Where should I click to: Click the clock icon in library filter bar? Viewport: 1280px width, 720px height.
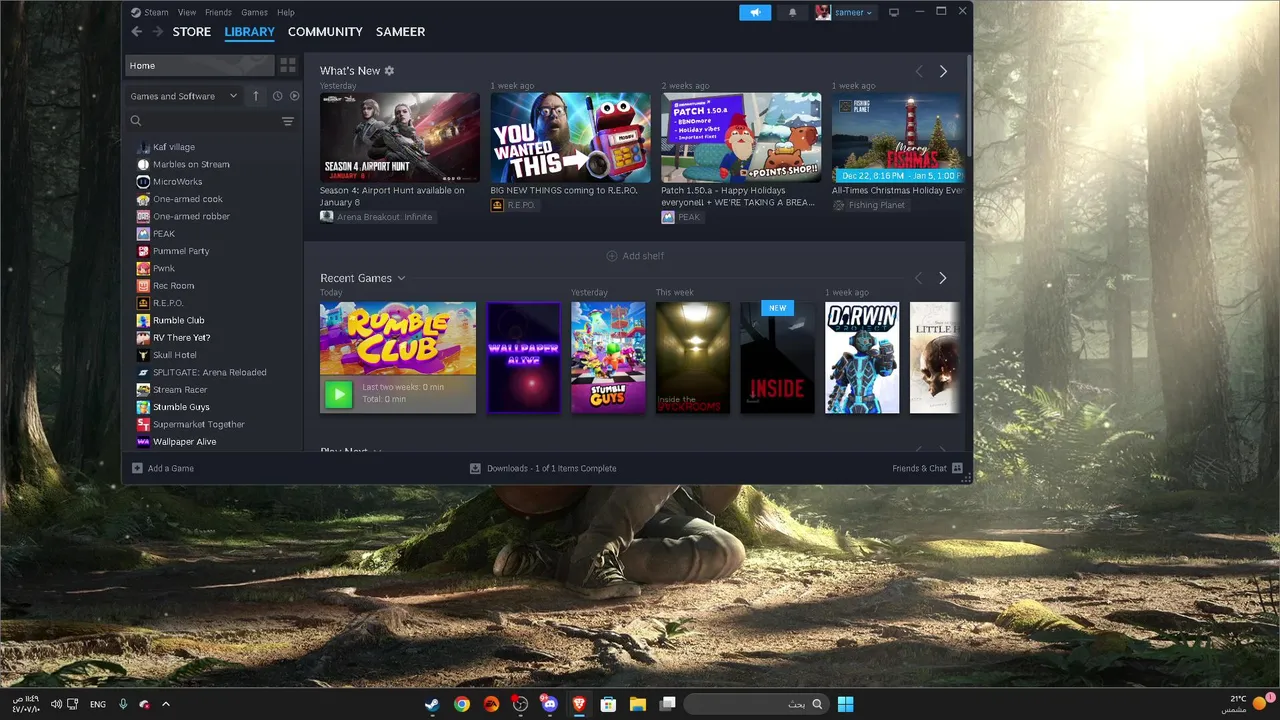pyautogui.click(x=277, y=96)
